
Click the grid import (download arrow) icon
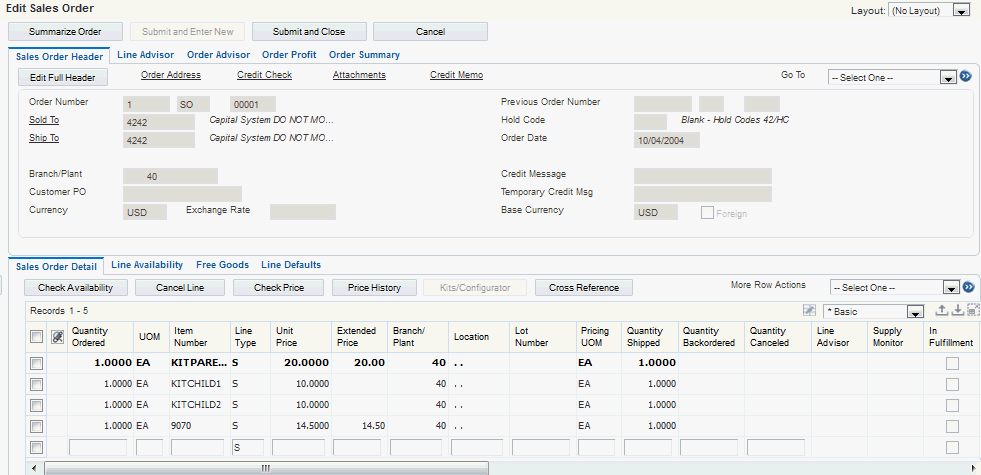point(957,311)
